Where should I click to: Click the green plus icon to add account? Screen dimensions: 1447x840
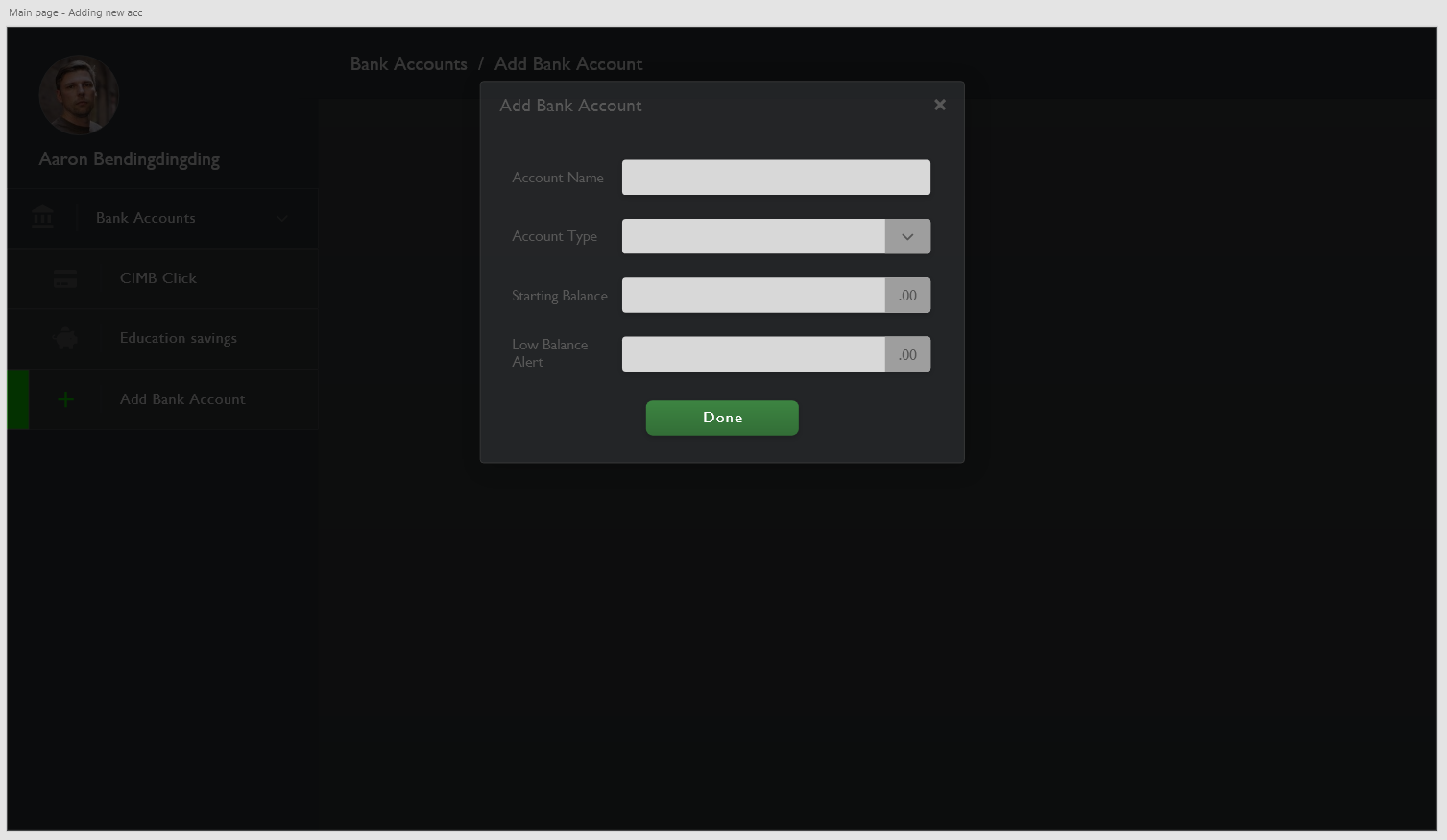(x=64, y=398)
